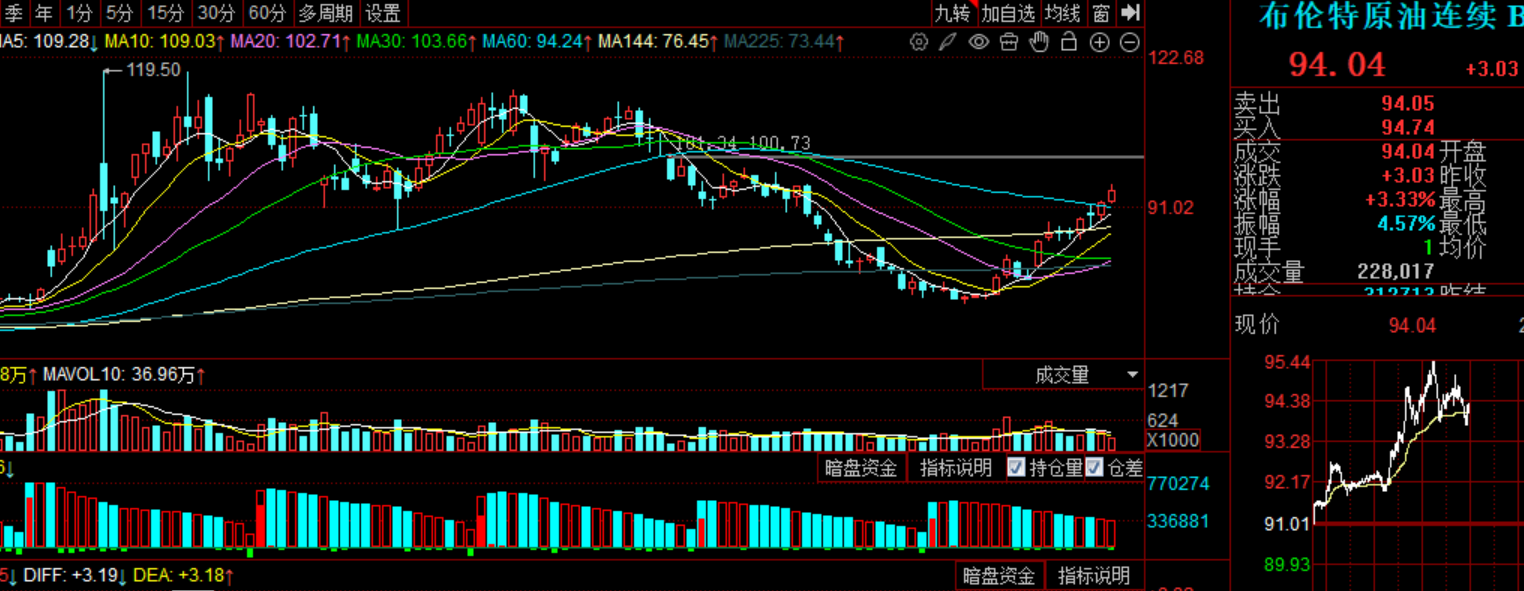Open the 成交量 indicator dropdown
The height and width of the screenshot is (591, 1524).
point(1062,375)
